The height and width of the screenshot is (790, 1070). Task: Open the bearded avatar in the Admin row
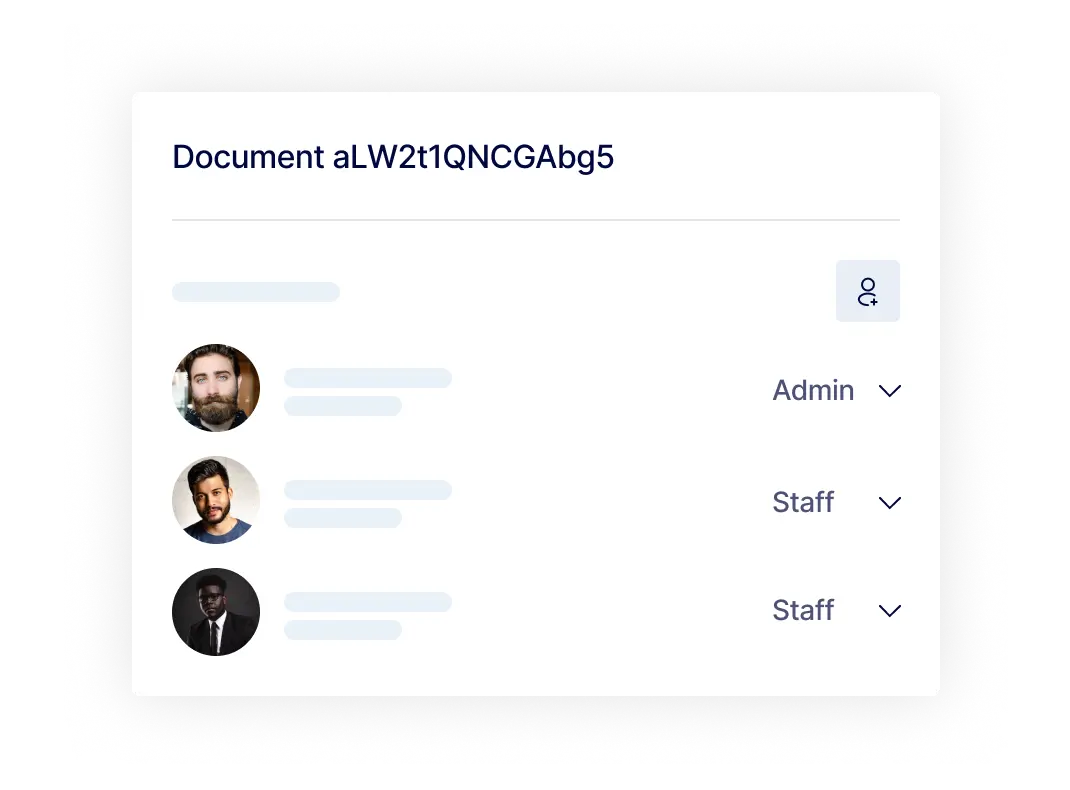pyautogui.click(x=216, y=387)
